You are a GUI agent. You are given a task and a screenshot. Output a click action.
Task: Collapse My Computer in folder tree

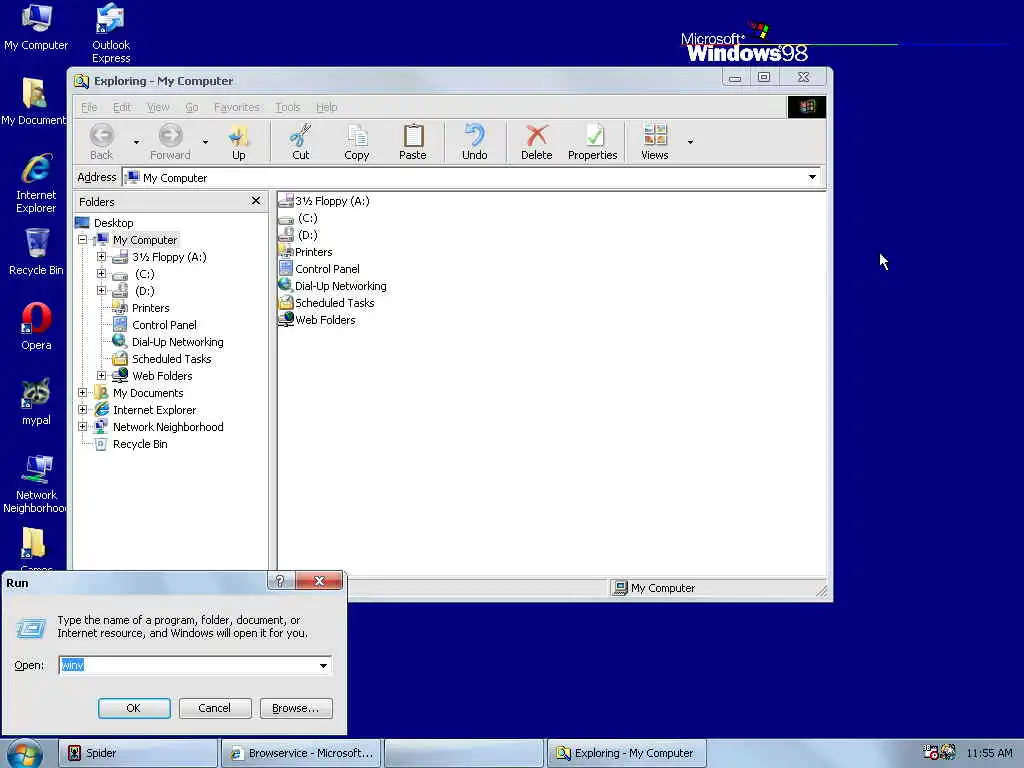tap(83, 240)
